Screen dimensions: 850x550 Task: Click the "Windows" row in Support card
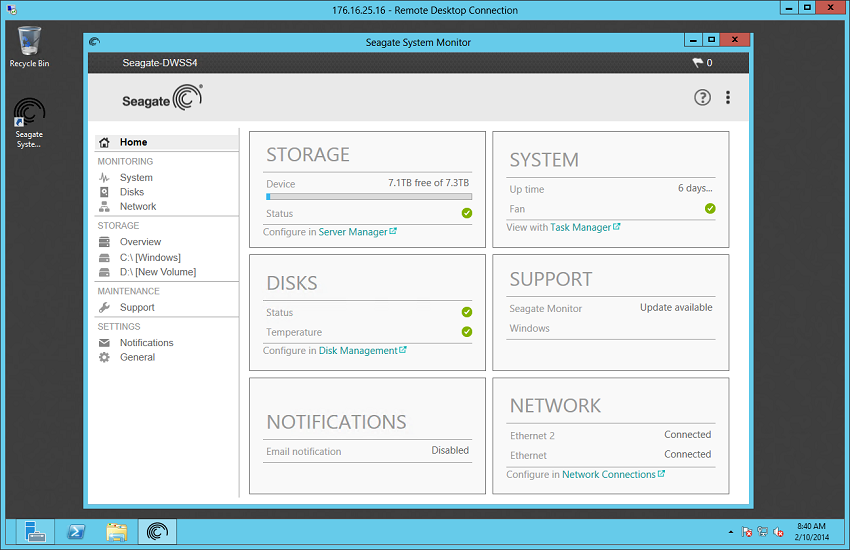click(611, 328)
